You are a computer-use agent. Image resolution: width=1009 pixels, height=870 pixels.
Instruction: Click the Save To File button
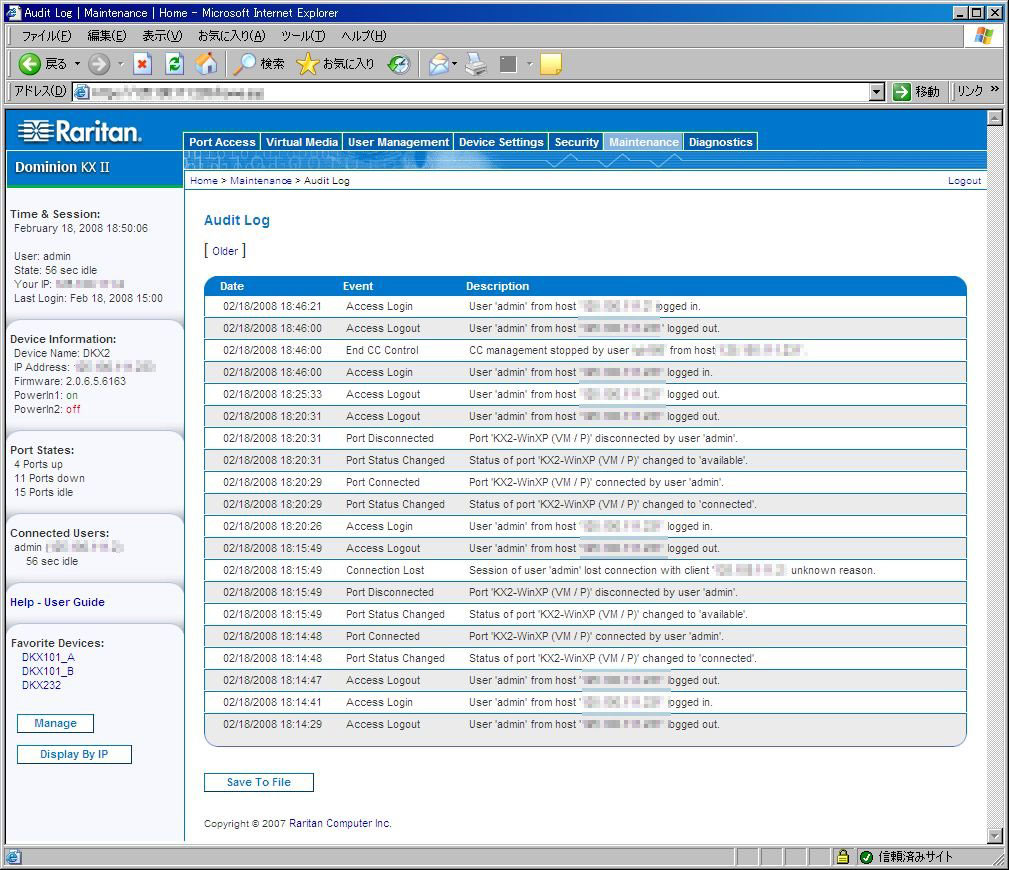tap(259, 782)
